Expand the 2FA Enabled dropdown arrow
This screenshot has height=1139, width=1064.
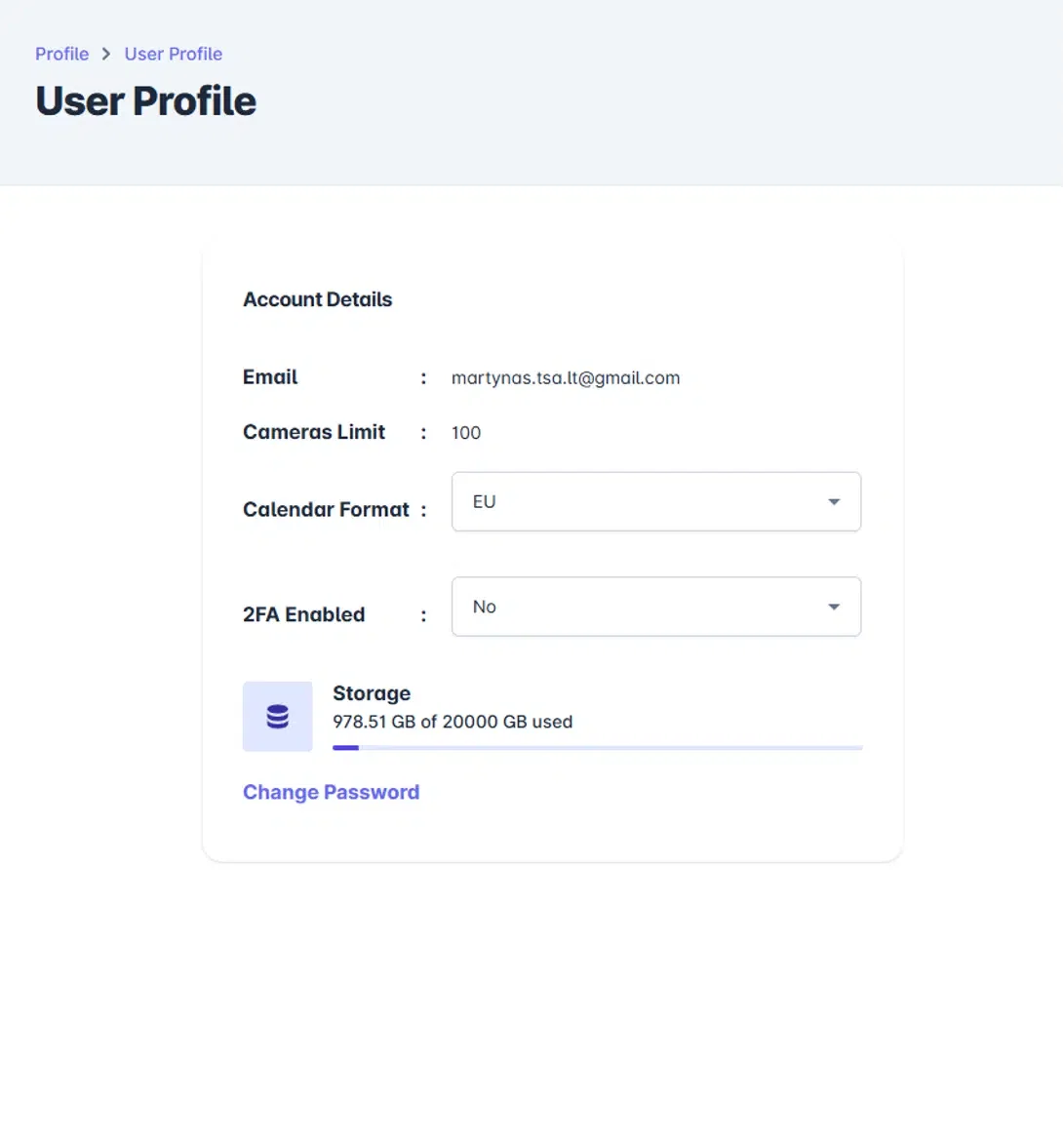(x=834, y=607)
